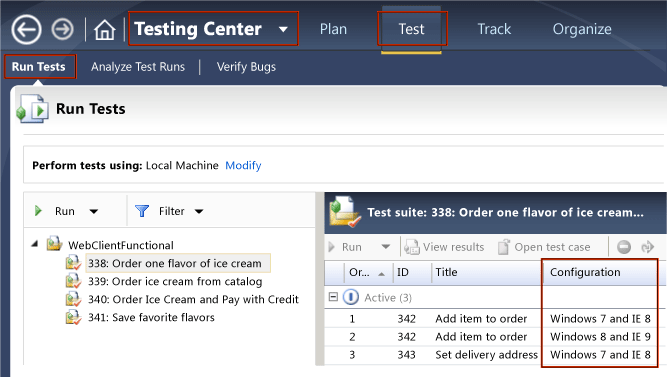Click Open test case button
Screen dimensions: 667x377
544,247
